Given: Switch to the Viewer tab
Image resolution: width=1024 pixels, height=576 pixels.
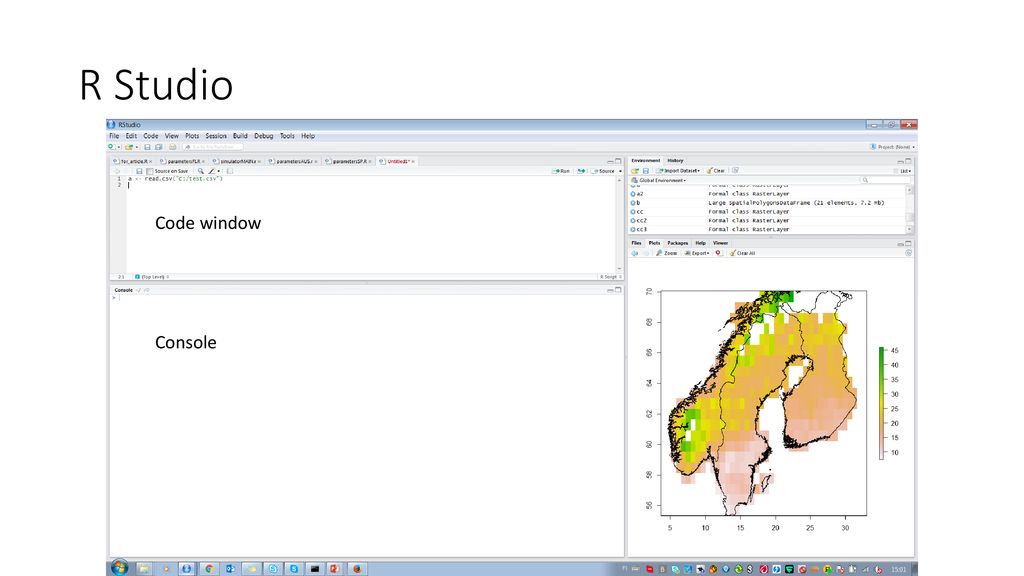Looking at the screenshot, I should pos(720,243).
